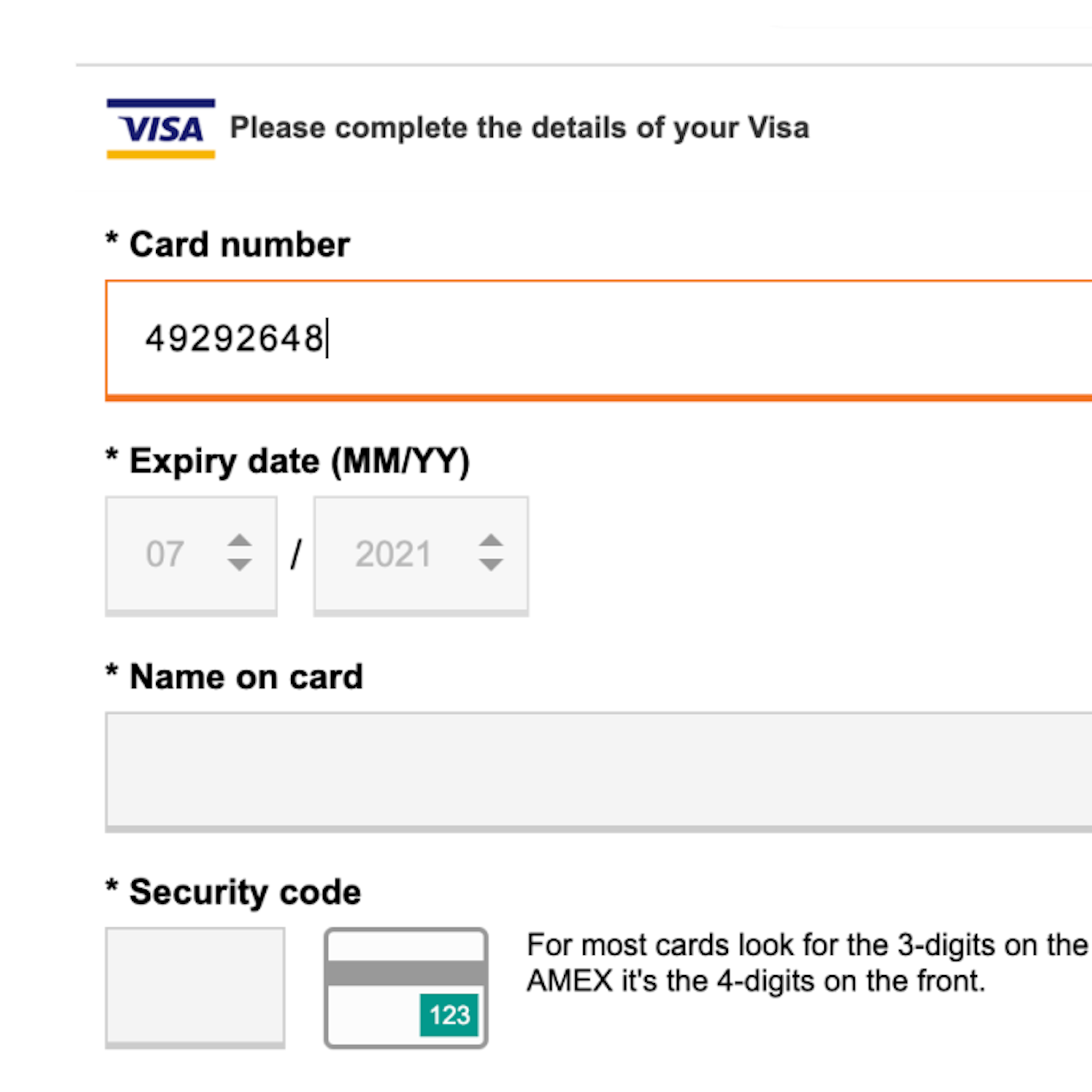Click the Name on card label
The height and width of the screenshot is (1092, 1092).
click(x=234, y=676)
